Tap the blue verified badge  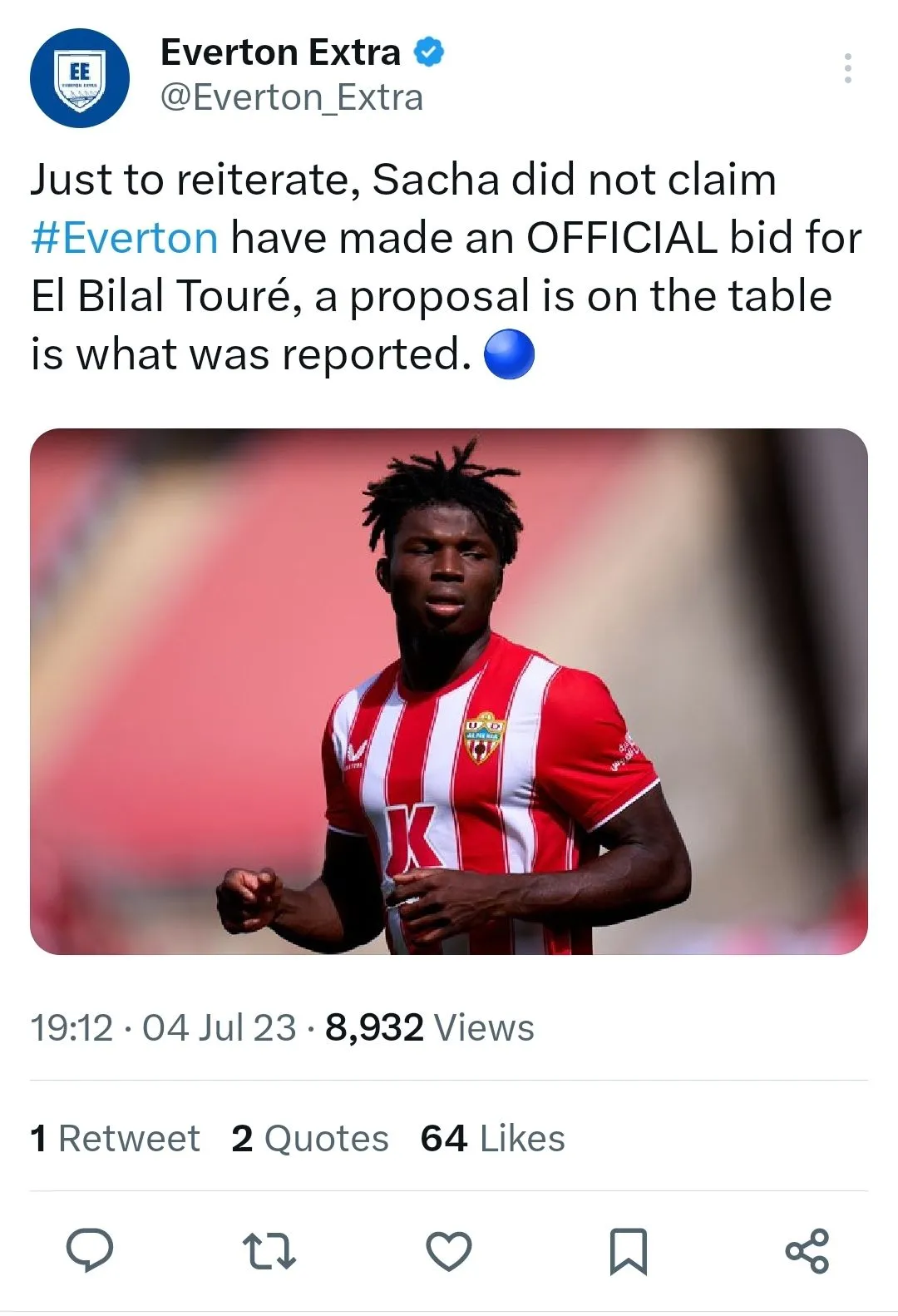tap(429, 52)
